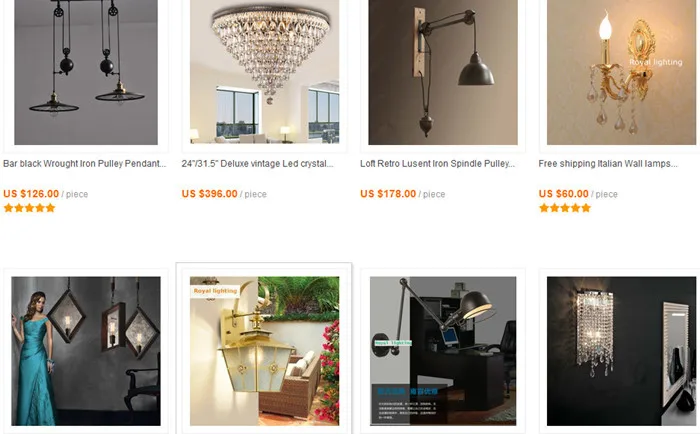Viewport: 700px width, 434px height.
Task: Open the swing-arm desk wall lamp image
Action: [443, 351]
